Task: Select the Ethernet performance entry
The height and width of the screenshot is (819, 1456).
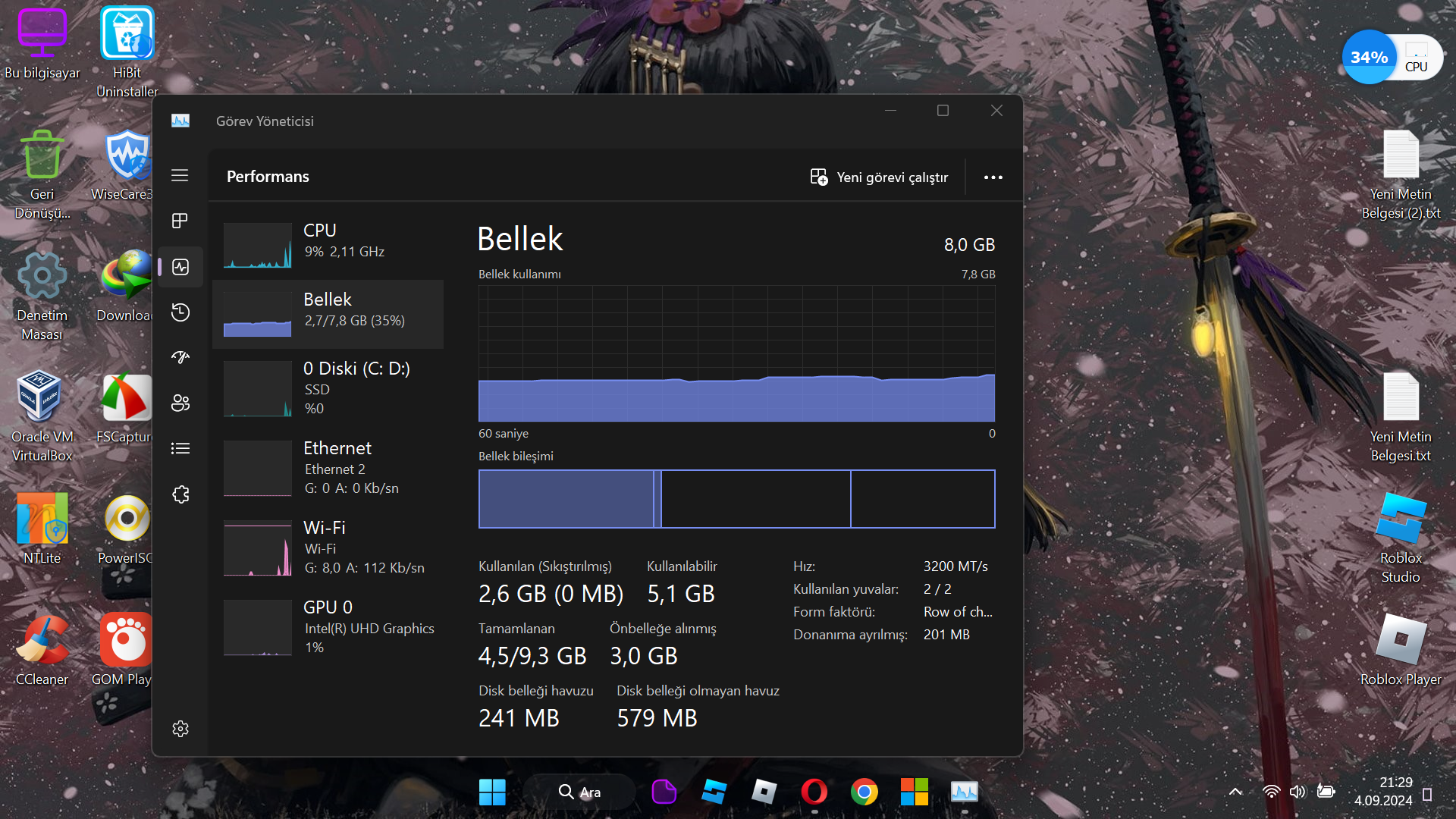Action: coord(328,468)
